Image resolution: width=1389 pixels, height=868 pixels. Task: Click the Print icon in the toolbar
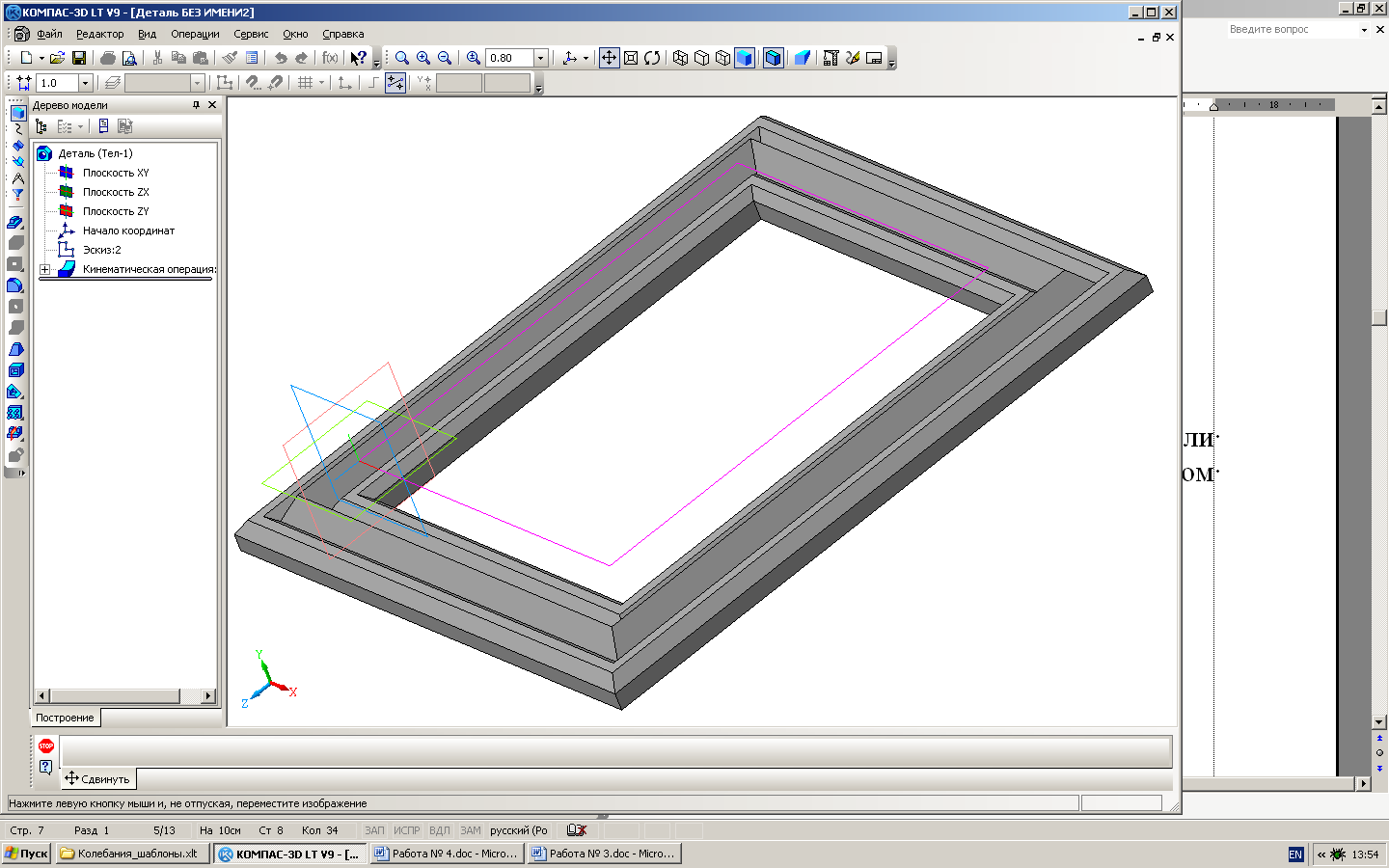(x=108, y=58)
